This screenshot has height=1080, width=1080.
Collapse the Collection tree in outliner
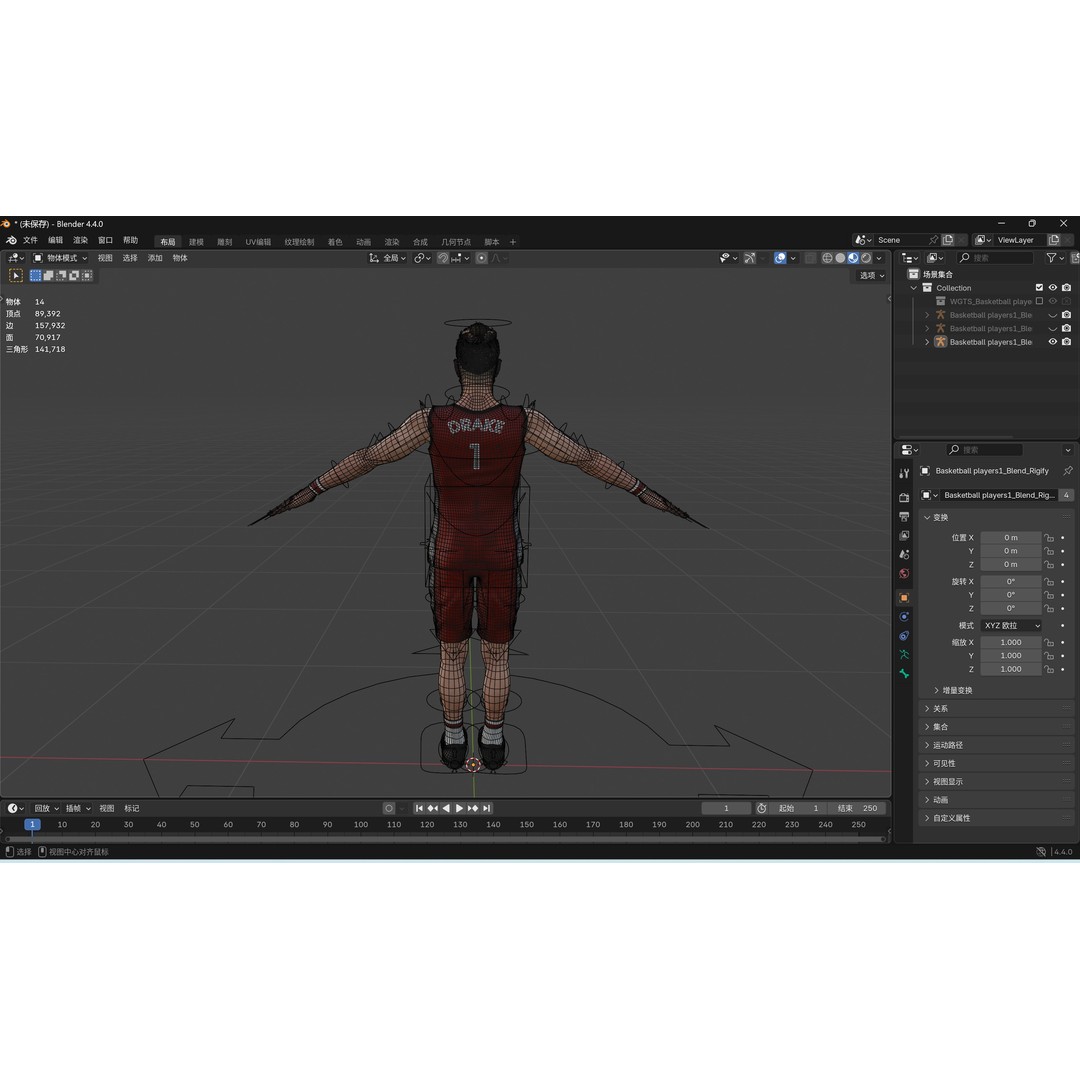pyautogui.click(x=914, y=288)
